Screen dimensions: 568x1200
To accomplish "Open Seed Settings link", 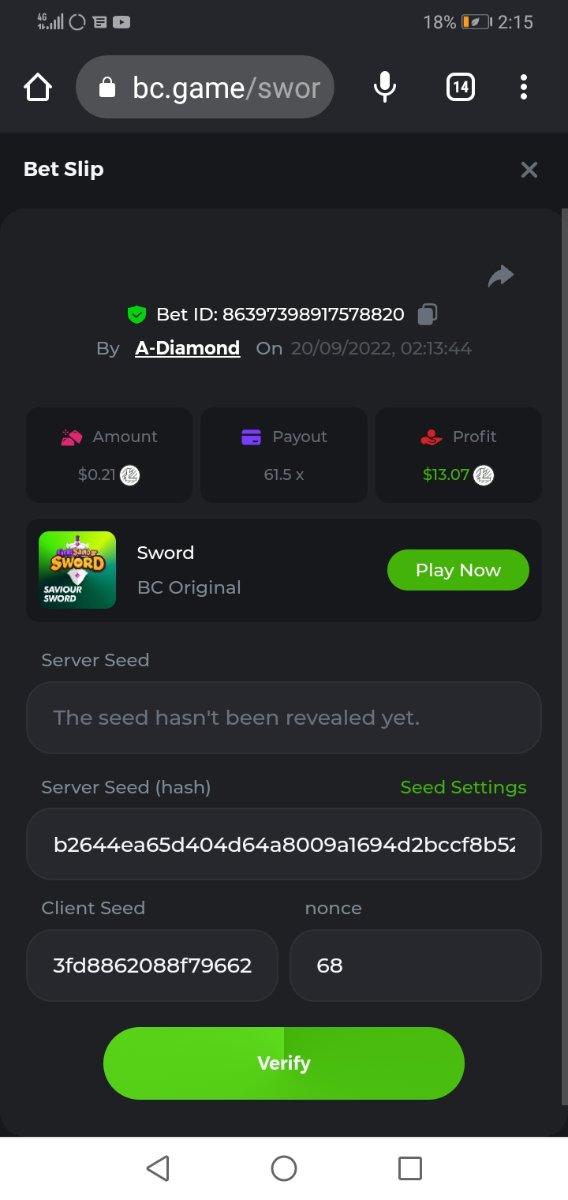I will pos(463,787).
